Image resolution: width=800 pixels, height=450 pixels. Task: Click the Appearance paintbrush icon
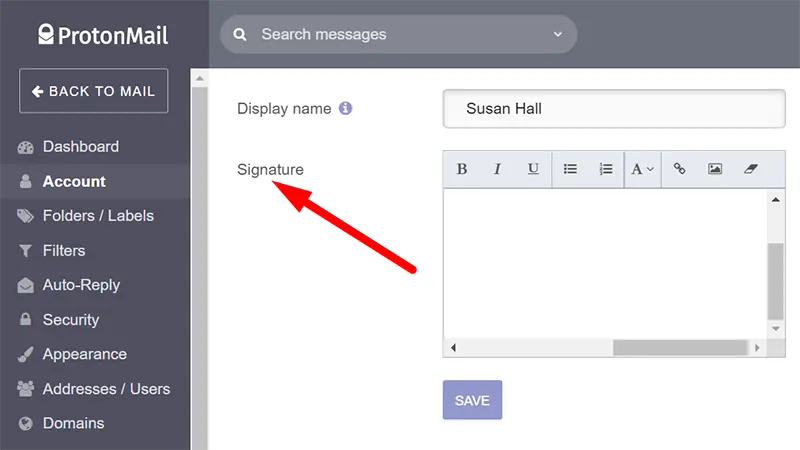26,354
